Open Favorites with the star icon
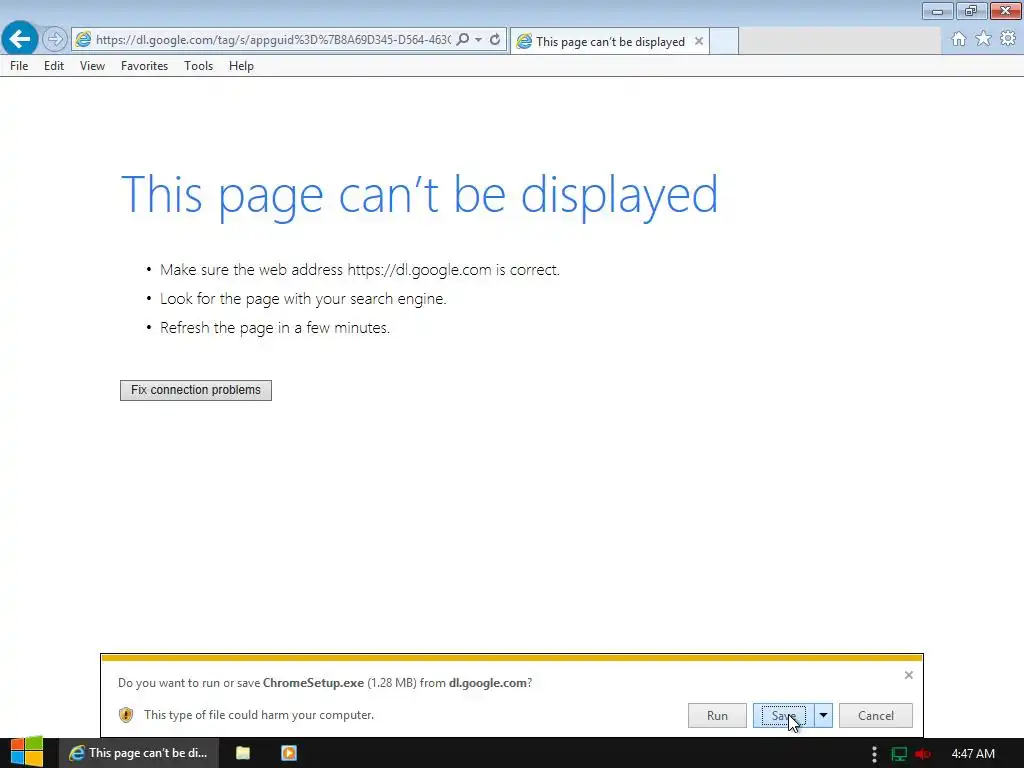 click(983, 39)
